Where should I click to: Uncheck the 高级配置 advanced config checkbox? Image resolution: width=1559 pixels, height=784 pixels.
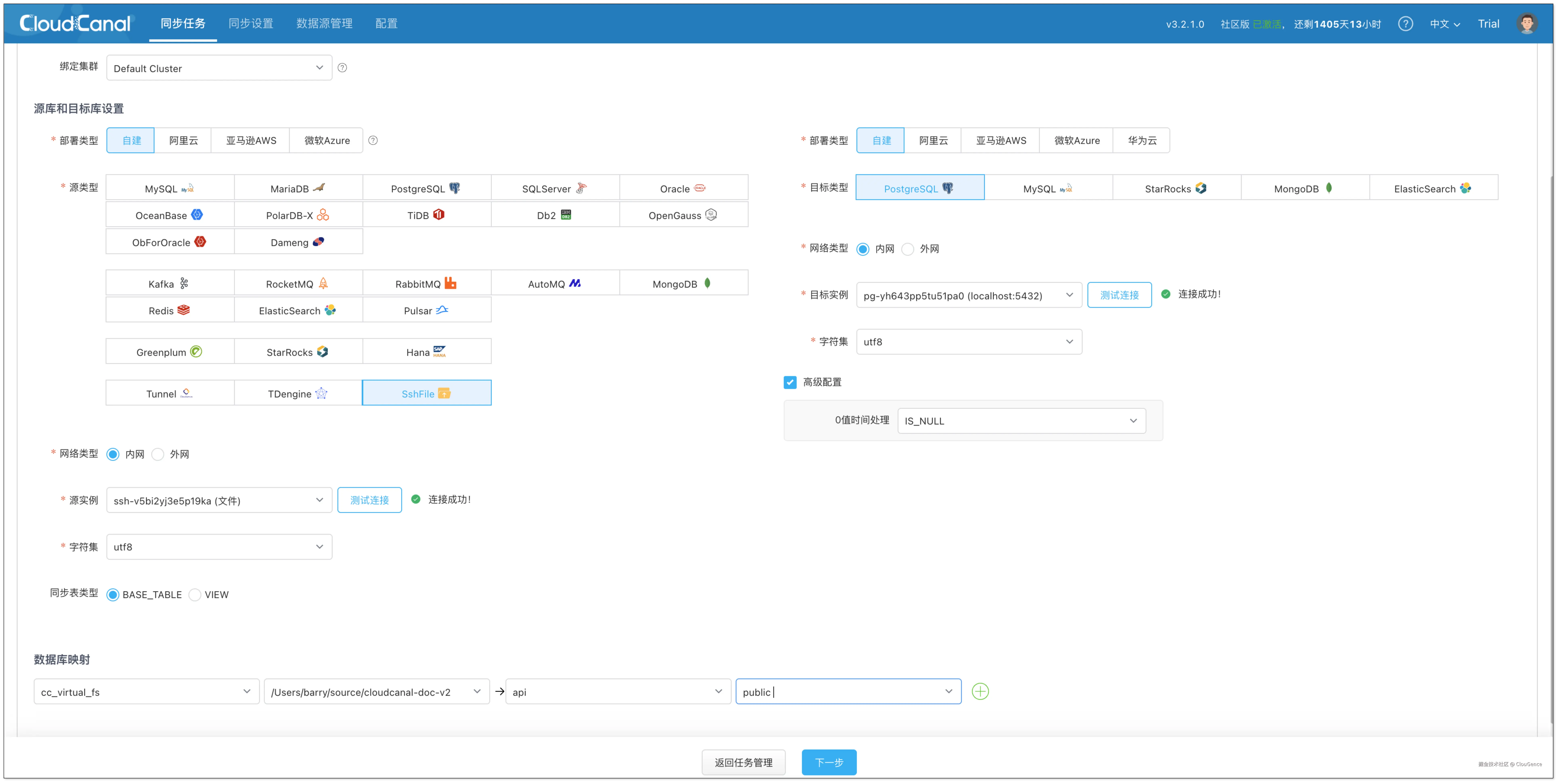[790, 382]
